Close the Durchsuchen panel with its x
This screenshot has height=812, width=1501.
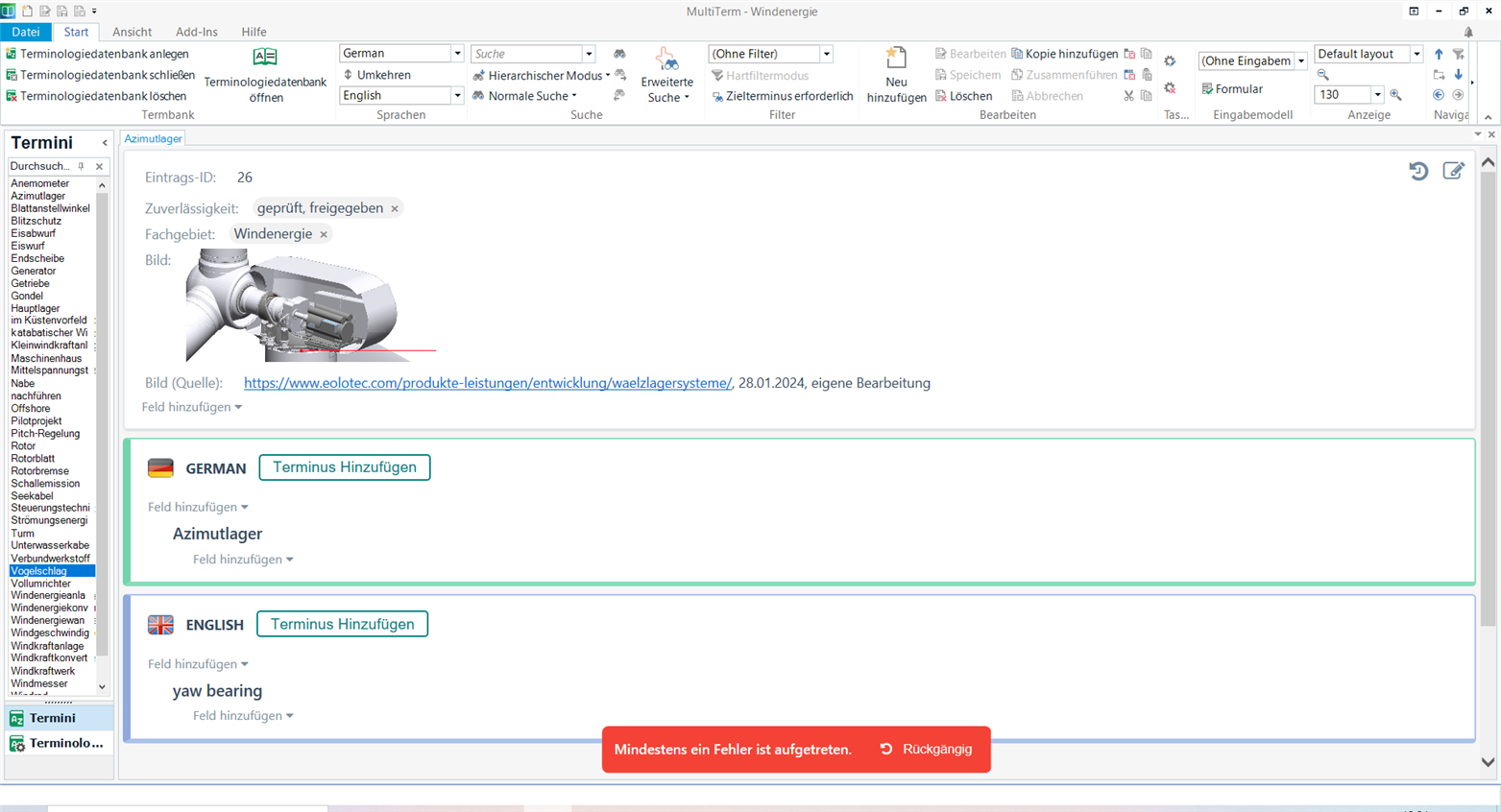tap(99, 166)
